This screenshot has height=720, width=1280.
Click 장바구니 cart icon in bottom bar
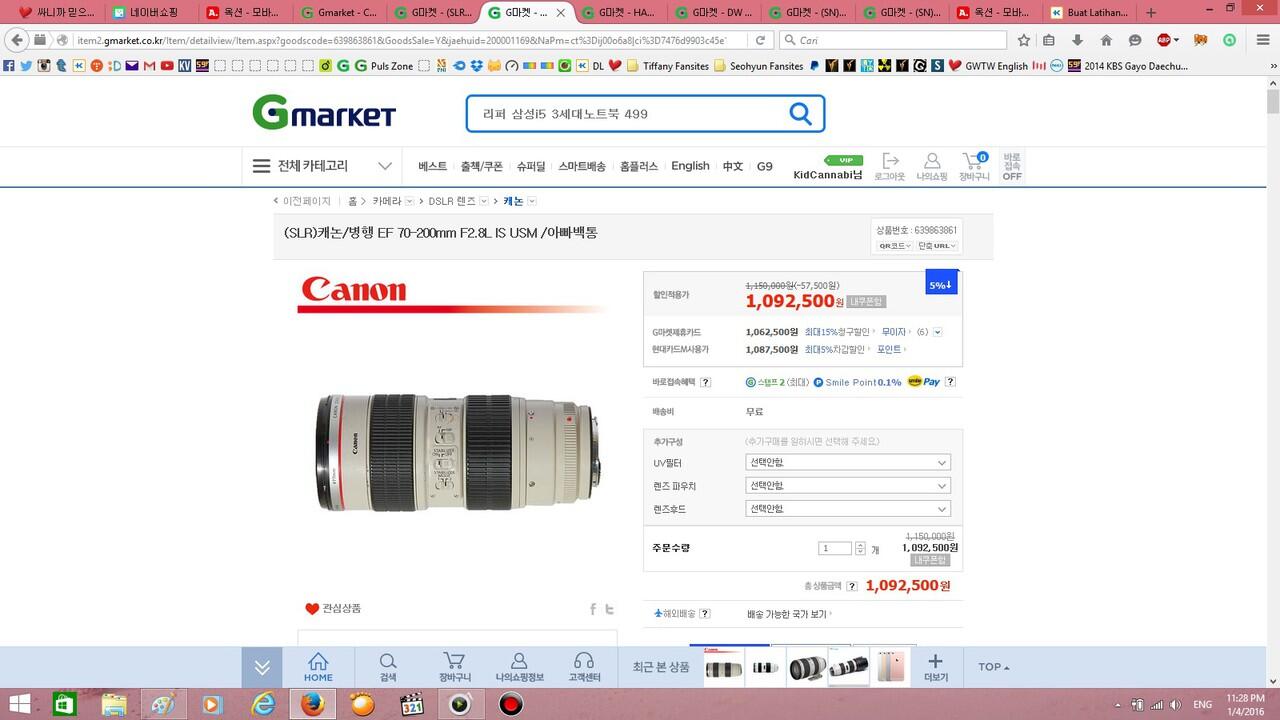454,668
